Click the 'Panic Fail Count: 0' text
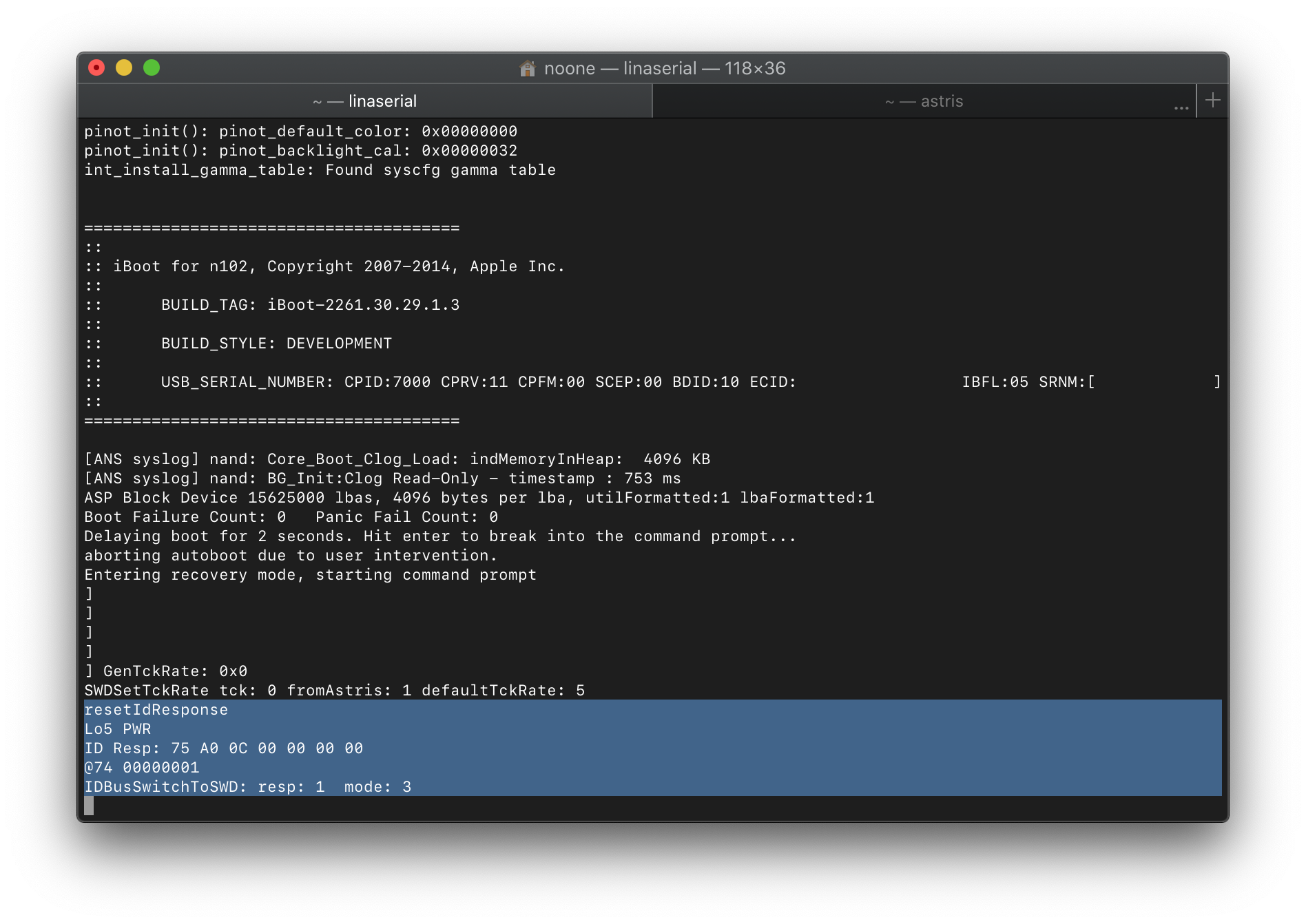Screen dimensions: 1306x924 click(x=406, y=517)
